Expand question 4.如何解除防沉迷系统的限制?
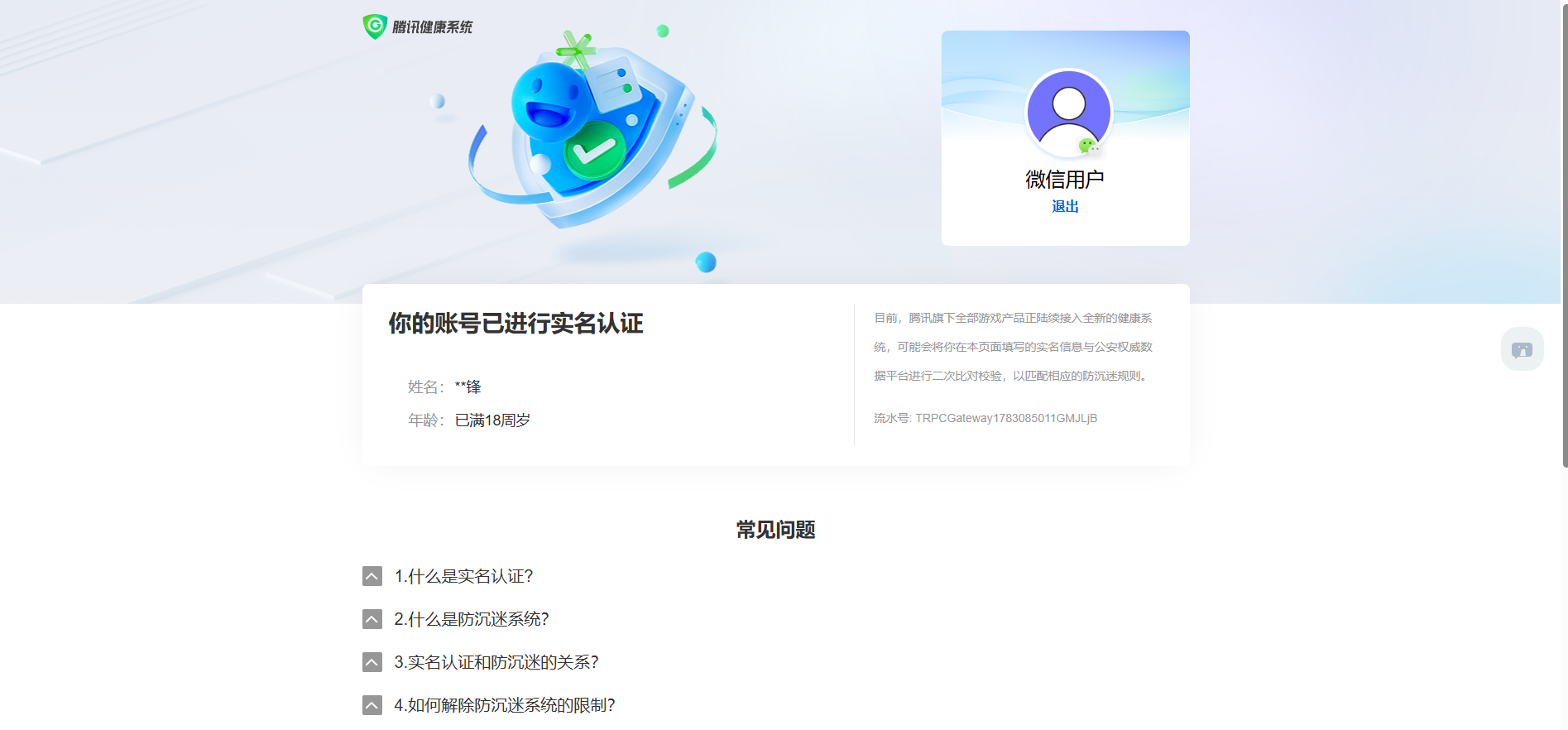Viewport: 1568px width, 730px height. click(x=505, y=705)
